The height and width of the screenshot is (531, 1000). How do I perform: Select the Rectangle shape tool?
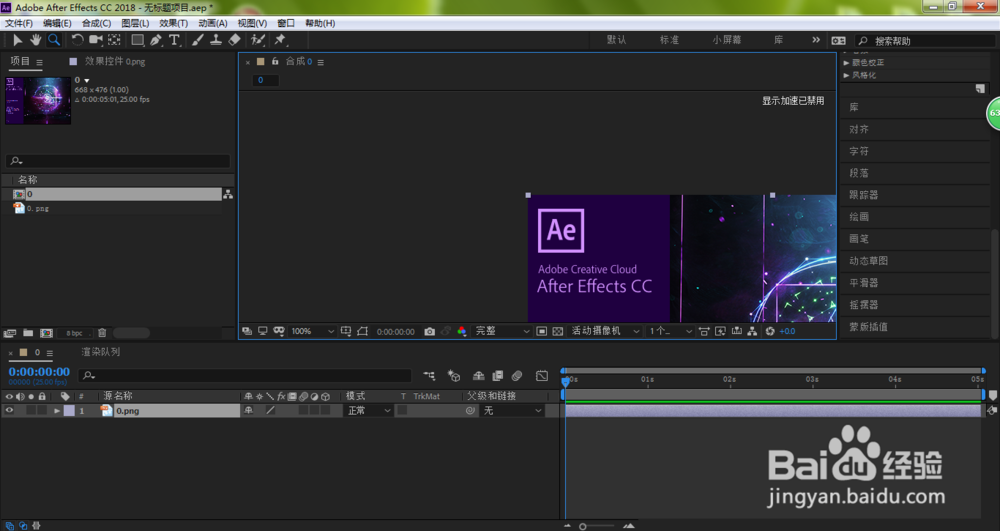(137, 40)
